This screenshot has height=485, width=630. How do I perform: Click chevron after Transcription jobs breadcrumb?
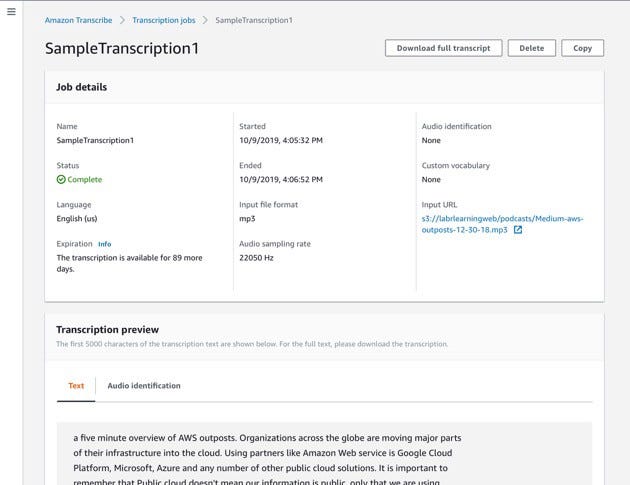pyautogui.click(x=203, y=20)
